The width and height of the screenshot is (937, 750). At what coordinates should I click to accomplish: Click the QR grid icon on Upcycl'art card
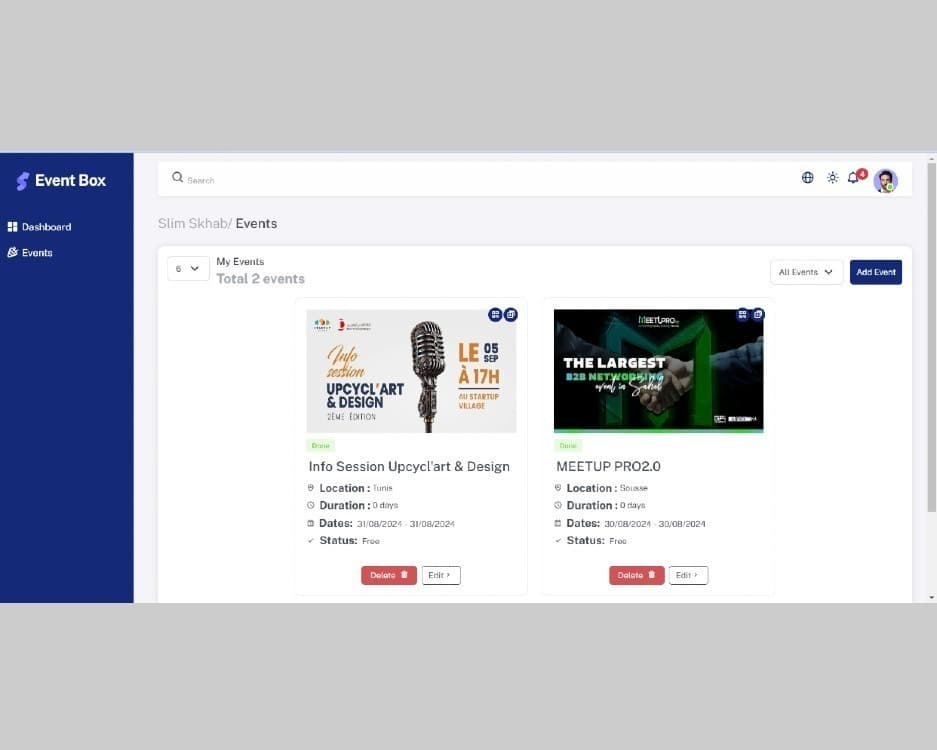click(495, 314)
